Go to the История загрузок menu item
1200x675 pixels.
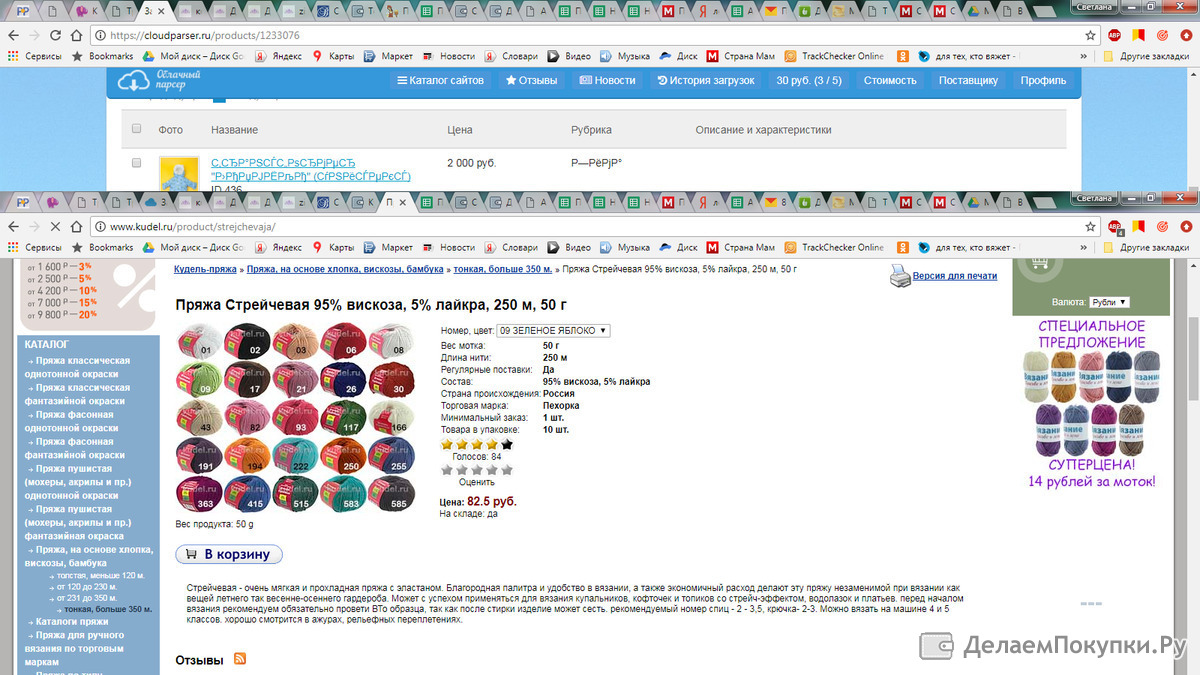point(706,80)
